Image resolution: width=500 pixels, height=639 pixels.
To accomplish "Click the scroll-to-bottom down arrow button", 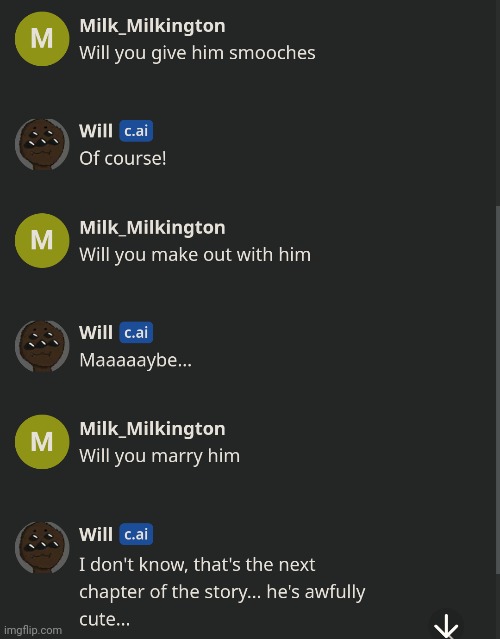I will pos(446,626).
